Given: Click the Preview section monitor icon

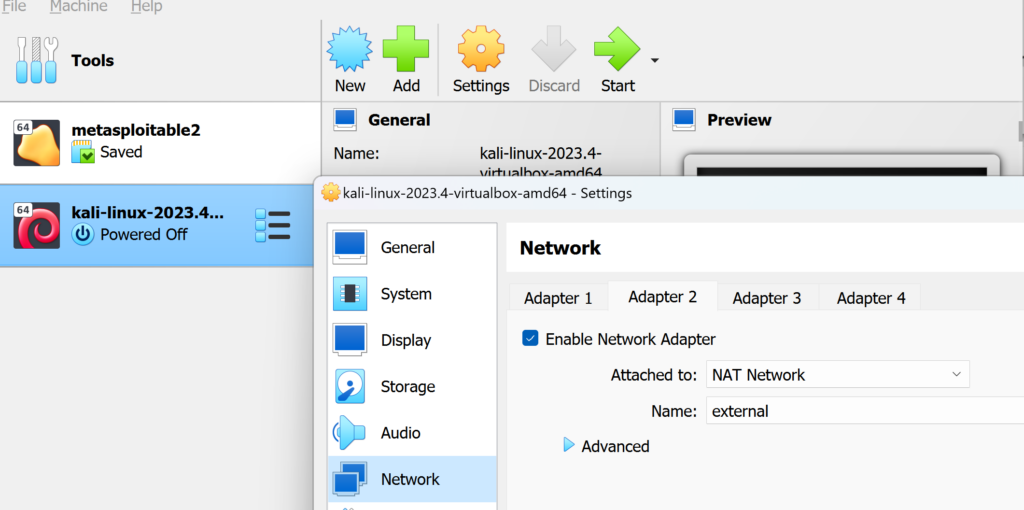Looking at the screenshot, I should point(684,120).
